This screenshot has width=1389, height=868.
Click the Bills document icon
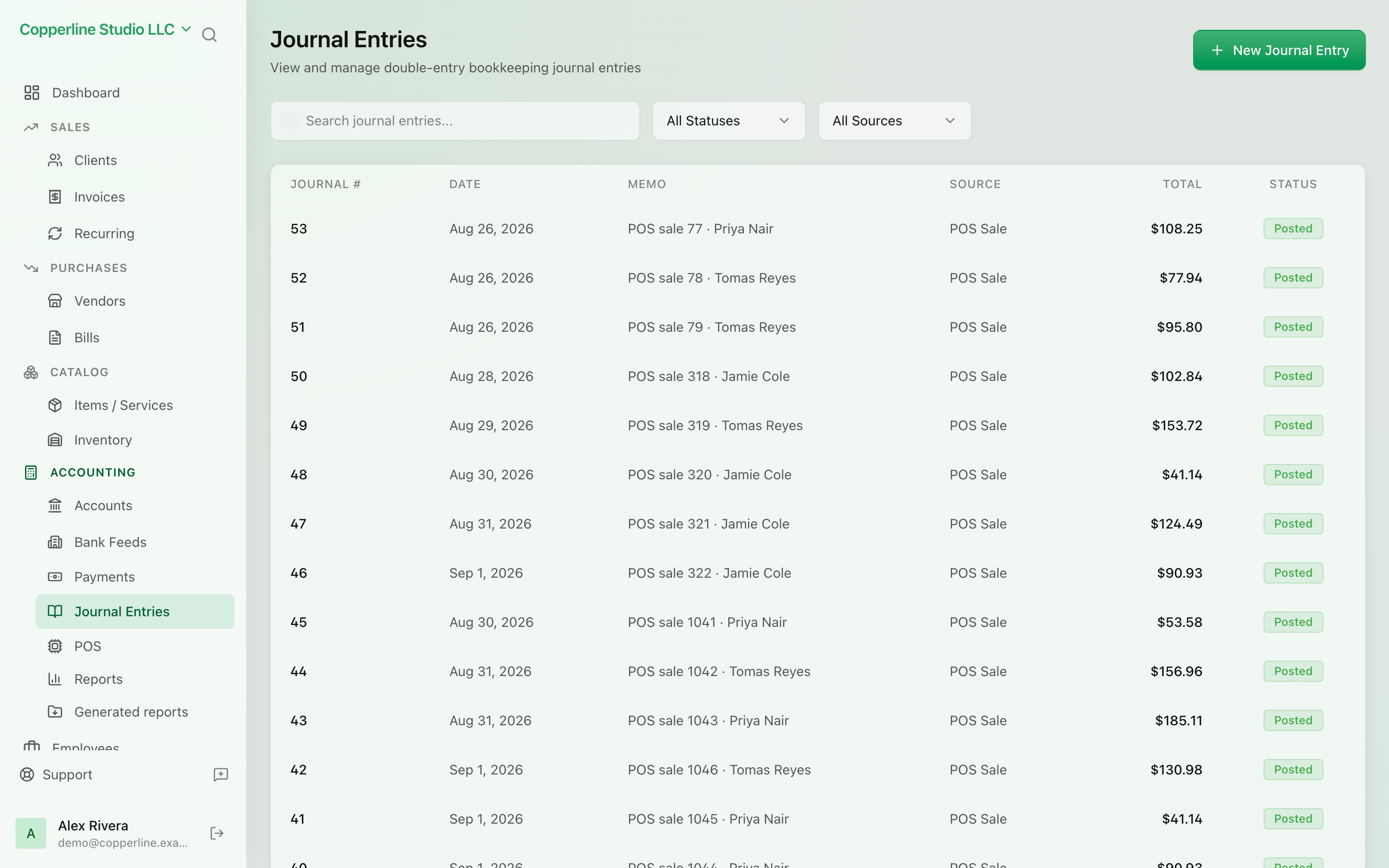(x=55, y=338)
